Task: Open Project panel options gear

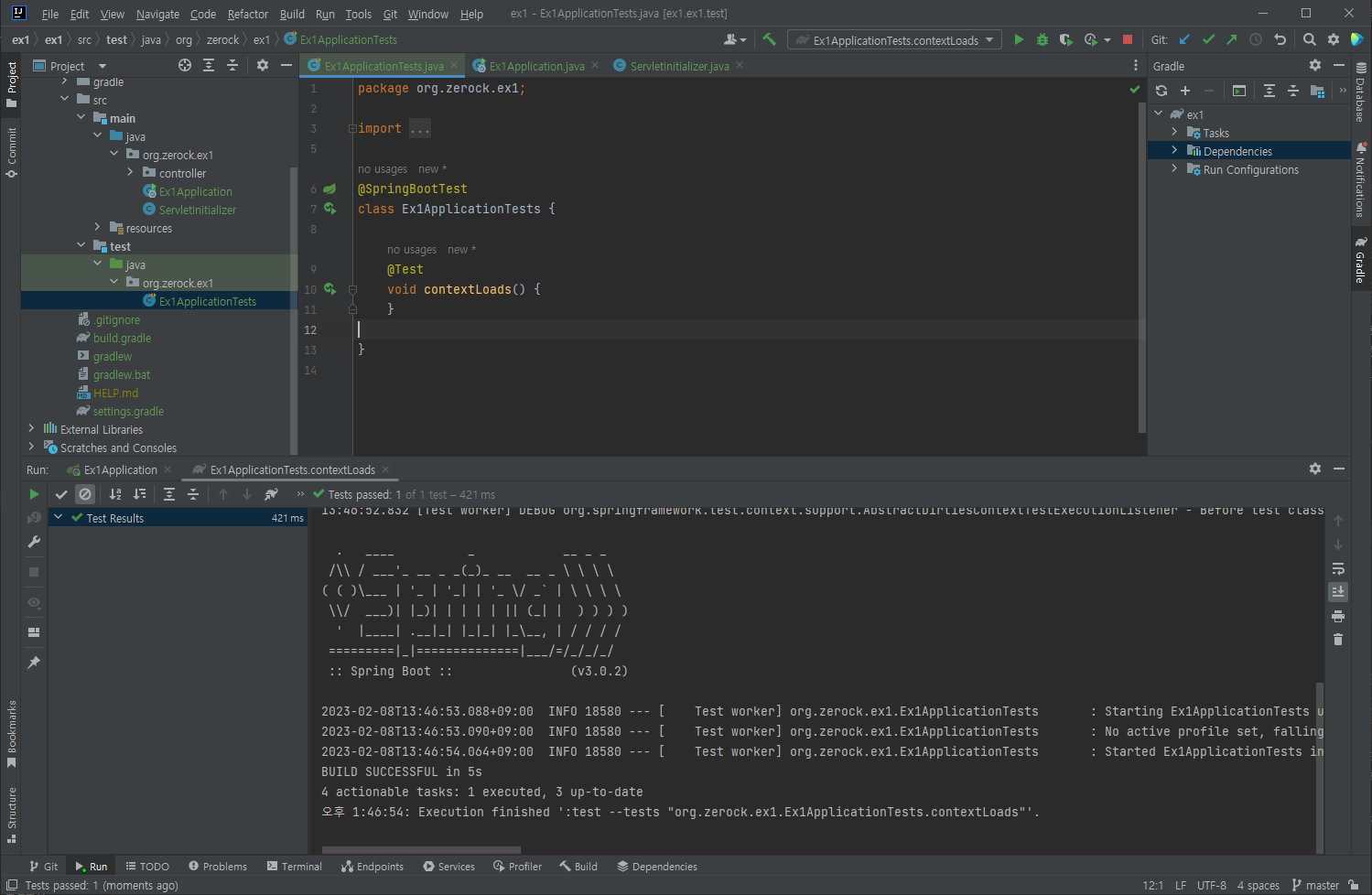Action: point(263,65)
